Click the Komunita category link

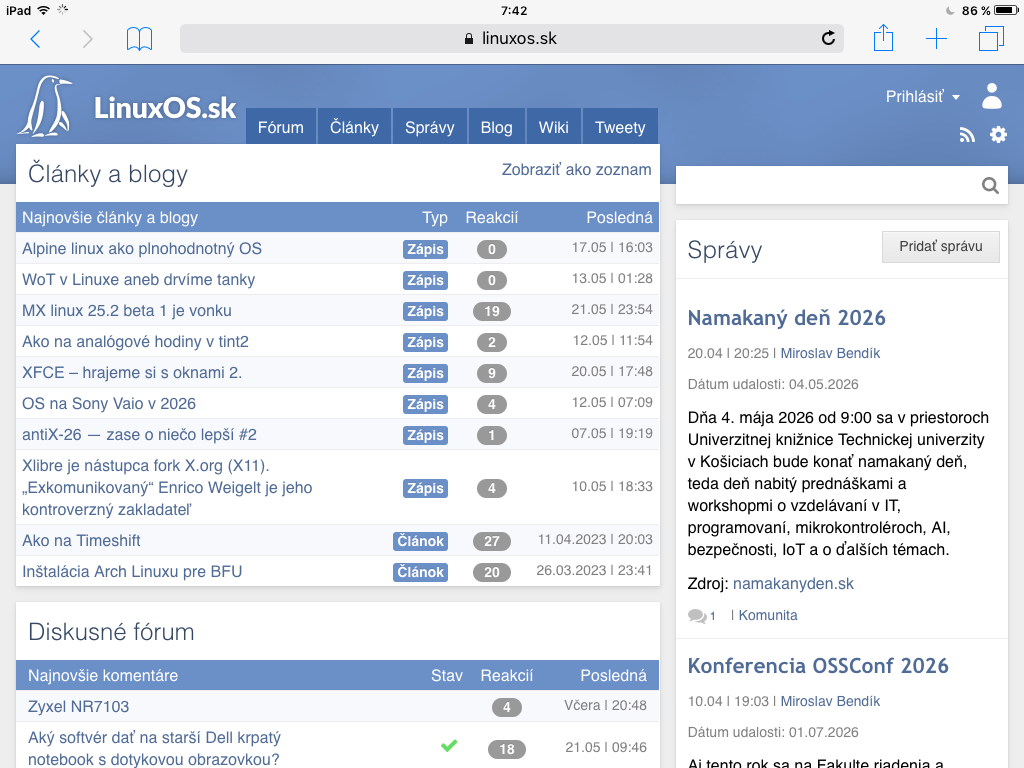click(x=767, y=615)
